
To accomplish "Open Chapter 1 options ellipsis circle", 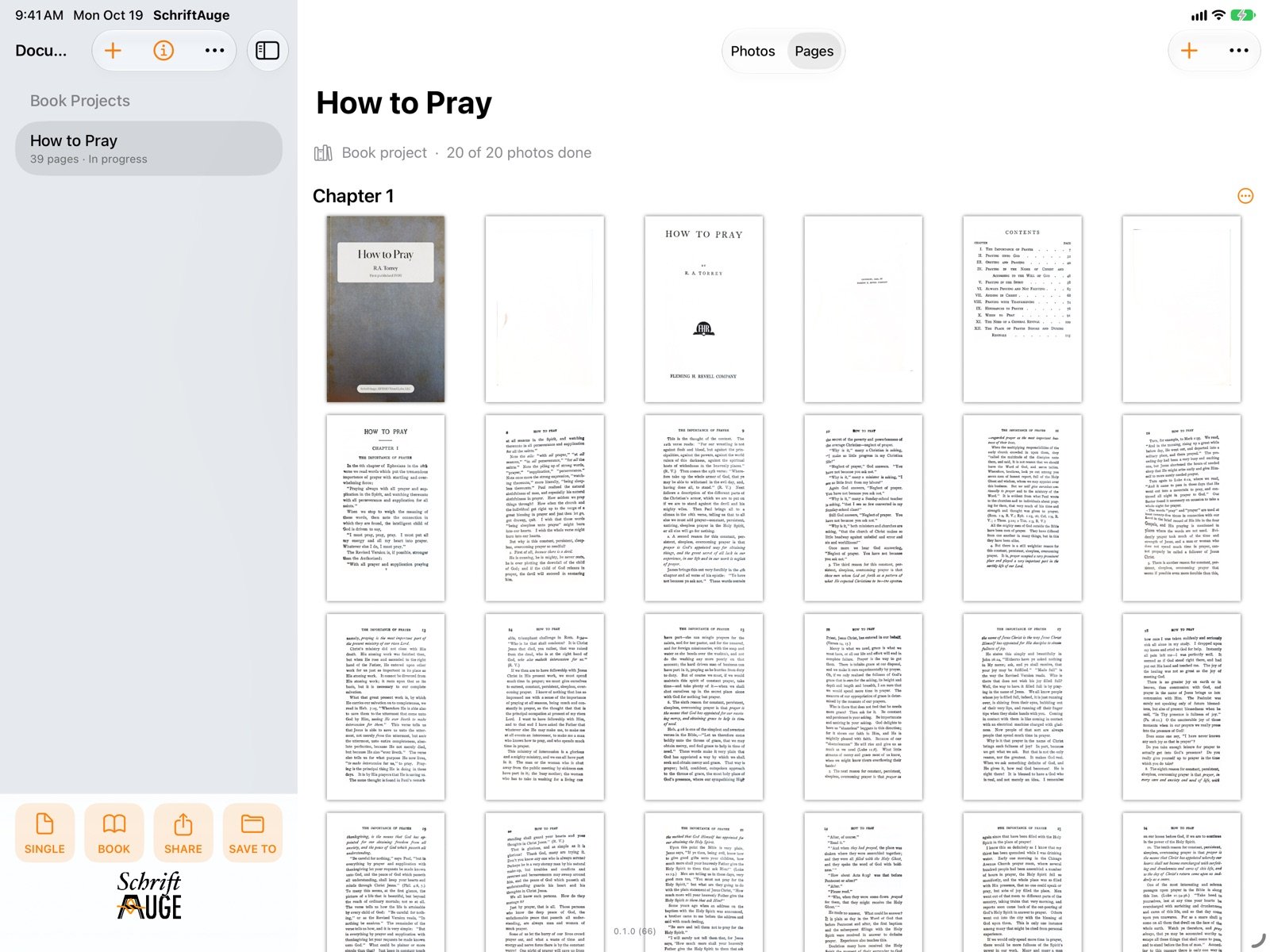I will point(1245,196).
